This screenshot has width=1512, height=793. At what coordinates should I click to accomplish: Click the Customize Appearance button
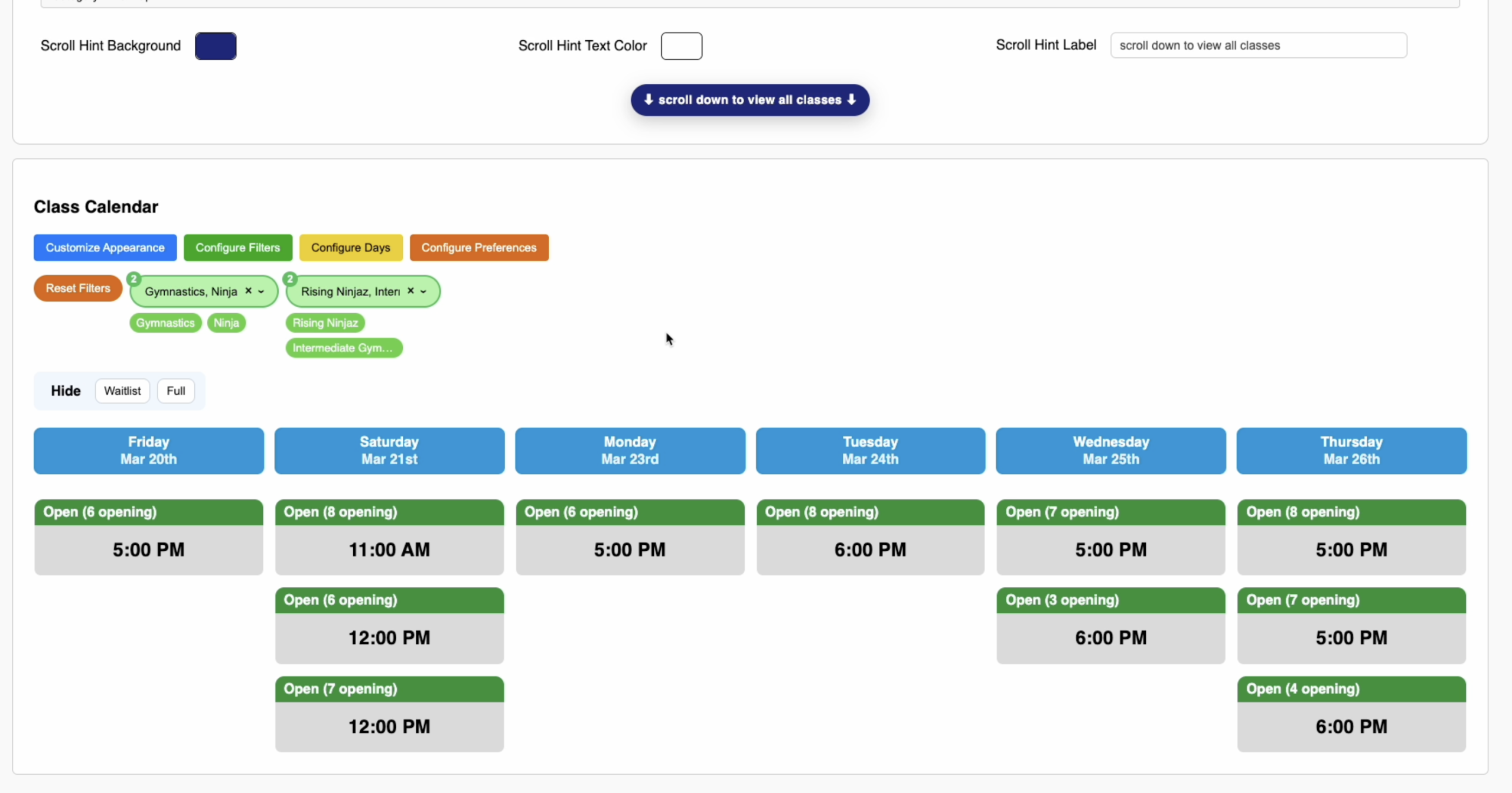pos(105,248)
